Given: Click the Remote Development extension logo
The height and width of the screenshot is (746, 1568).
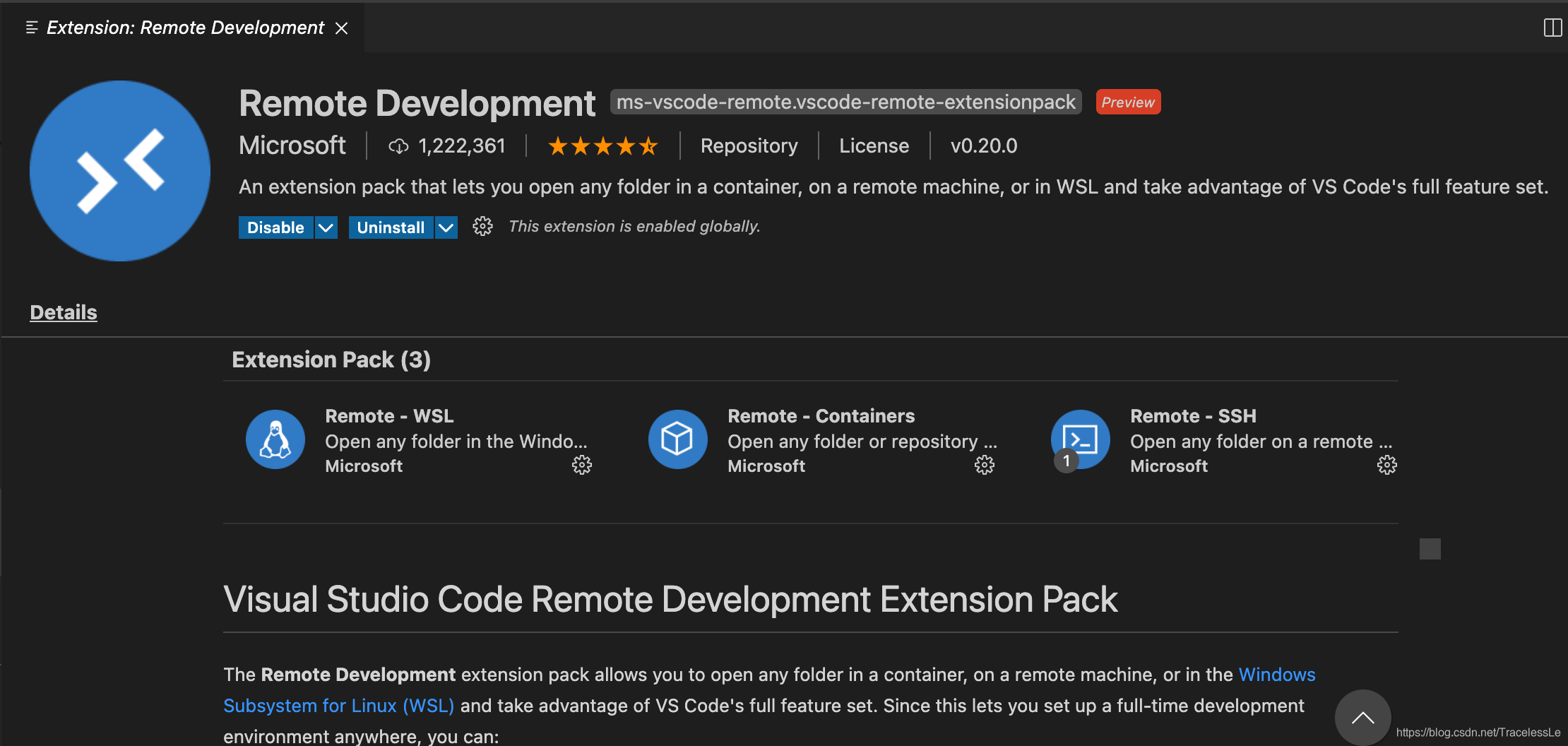Looking at the screenshot, I should click(120, 170).
